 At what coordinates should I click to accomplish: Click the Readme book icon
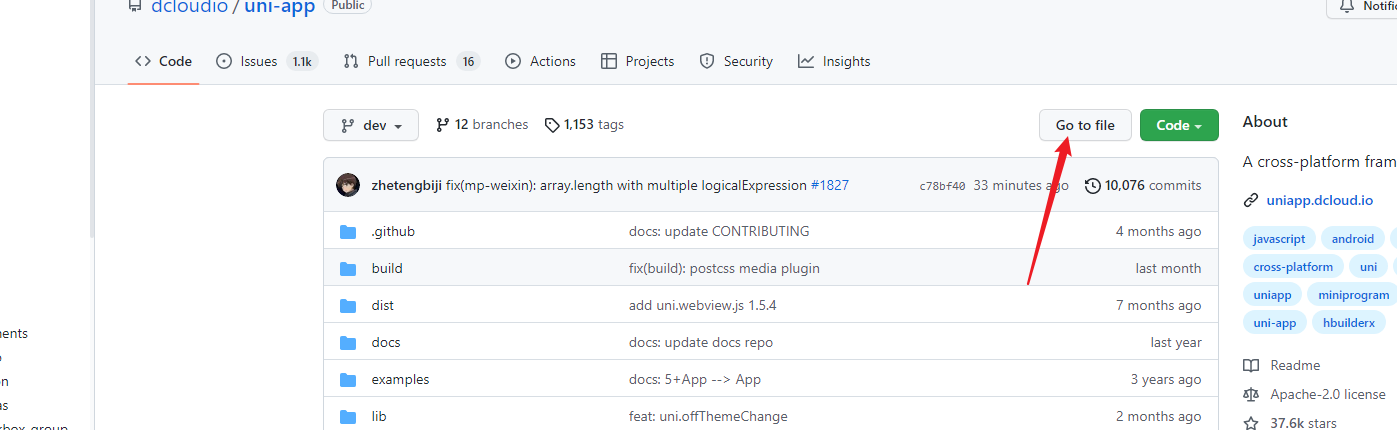click(x=1251, y=366)
